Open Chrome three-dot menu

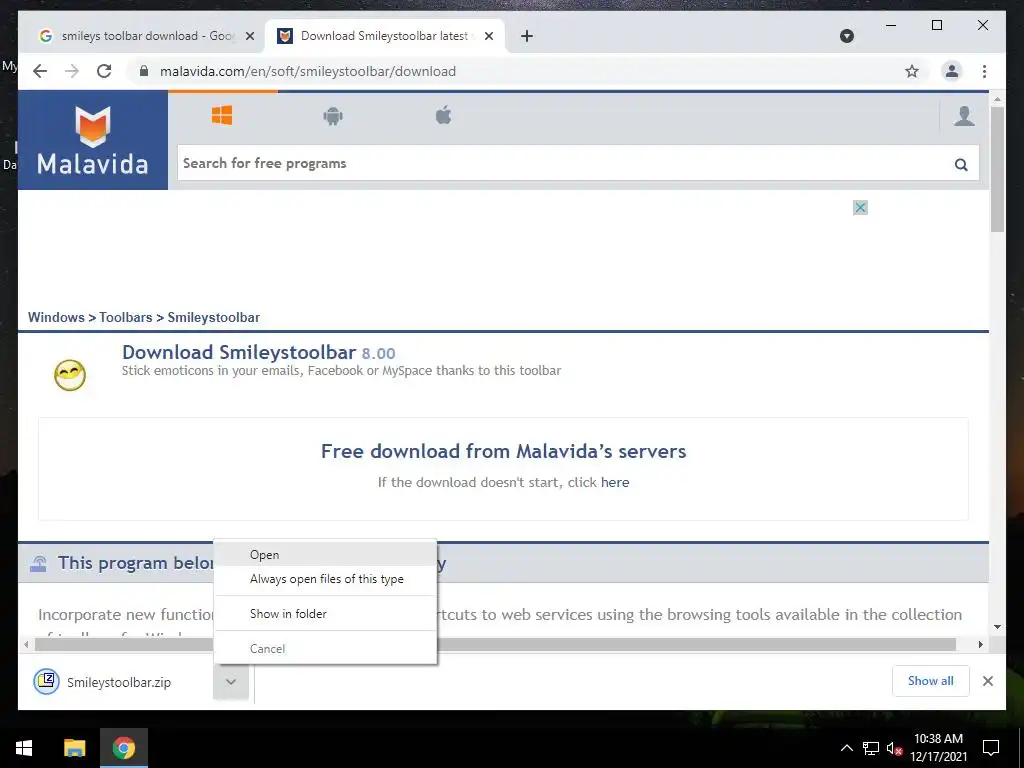(x=984, y=71)
